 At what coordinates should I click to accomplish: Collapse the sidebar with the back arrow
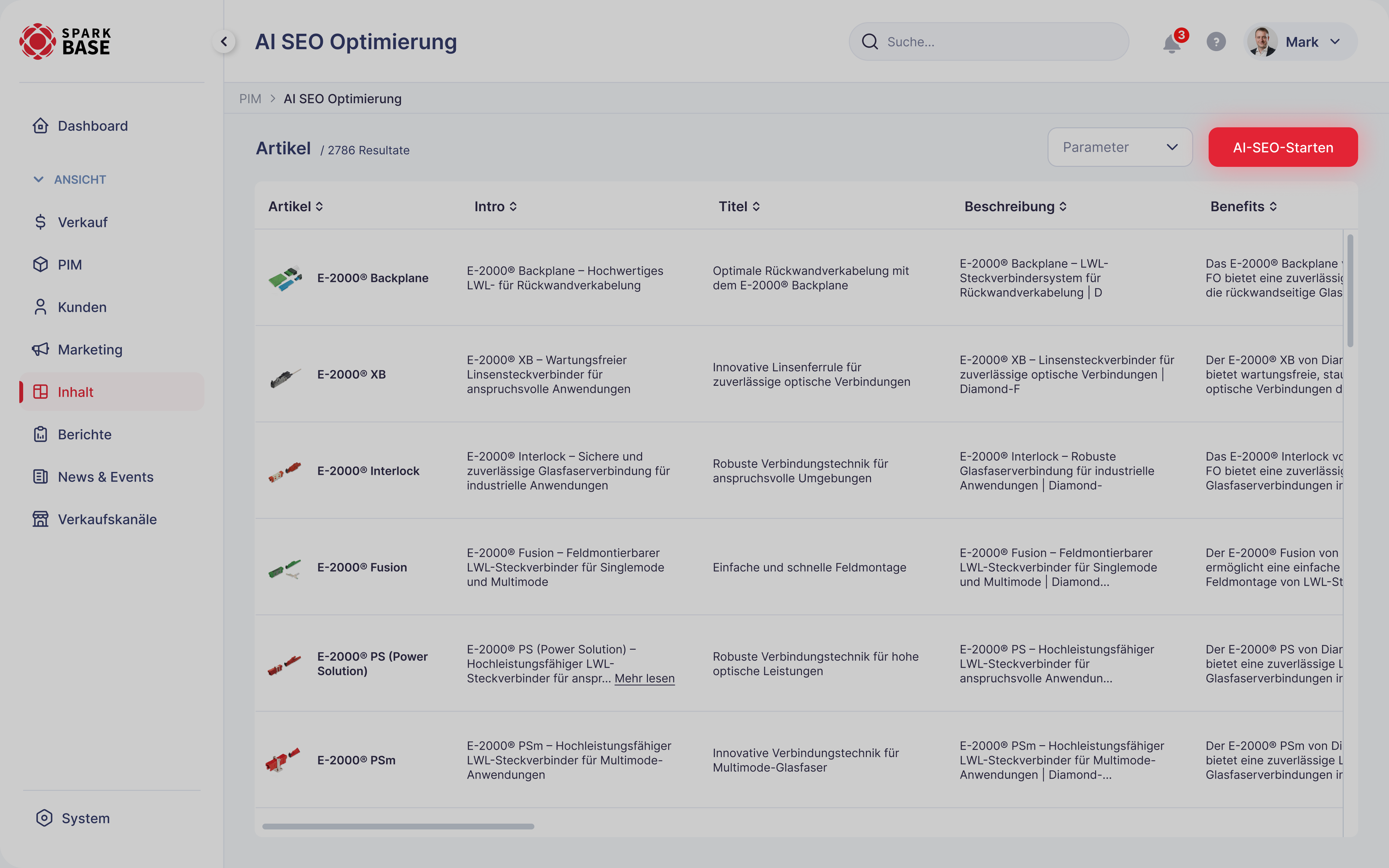coord(224,41)
